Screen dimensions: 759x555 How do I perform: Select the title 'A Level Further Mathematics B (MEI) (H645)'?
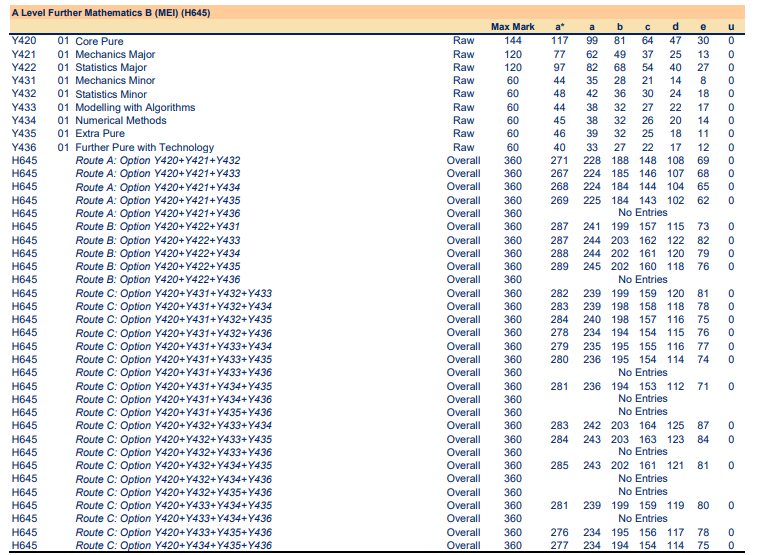111,13
